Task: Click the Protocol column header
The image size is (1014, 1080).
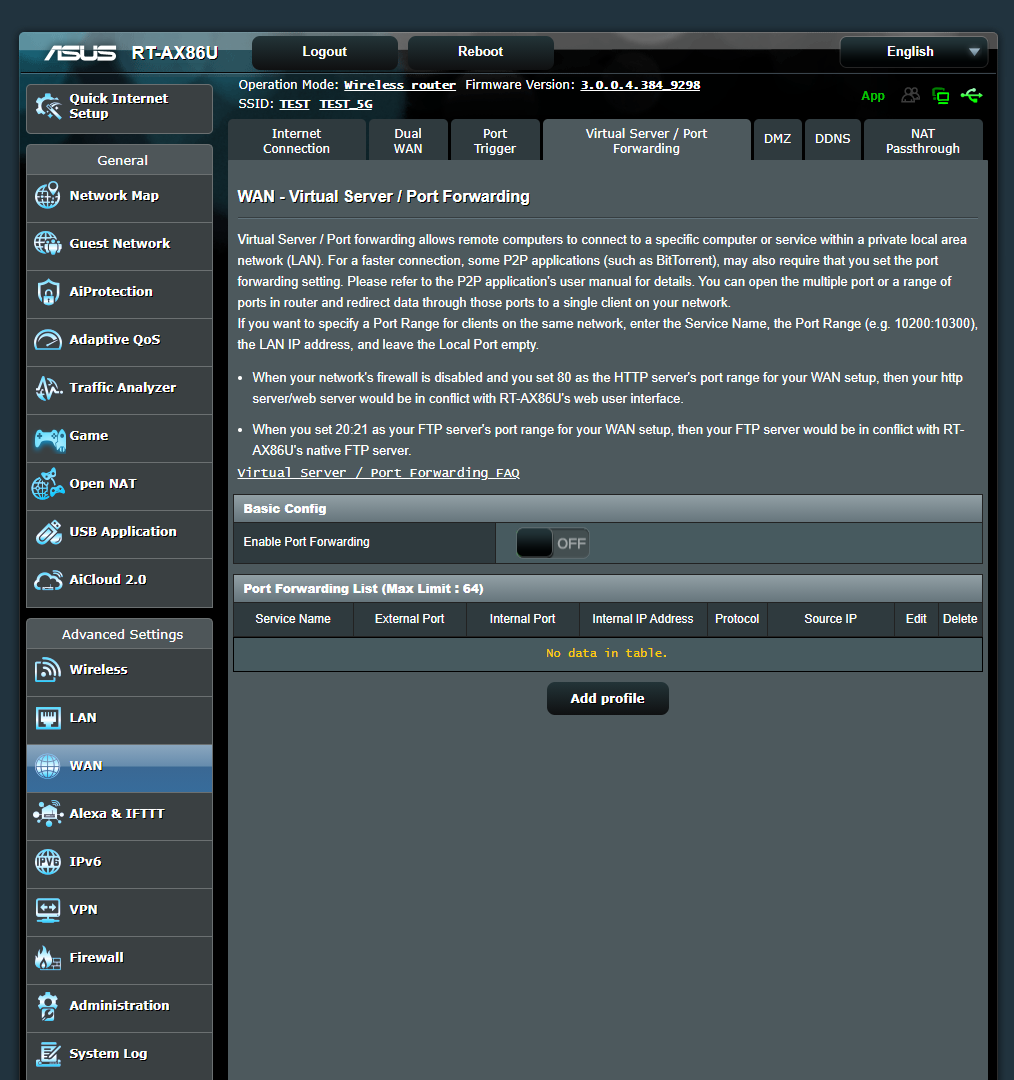Action: [x=736, y=619]
